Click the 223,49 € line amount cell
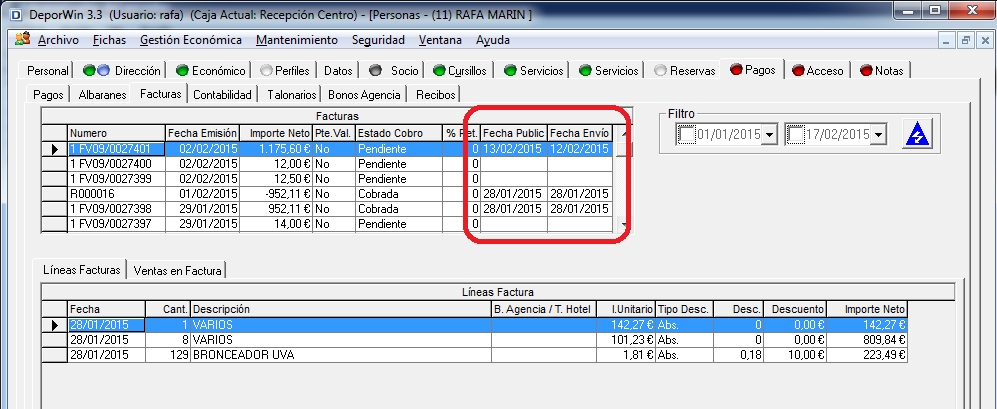 (867, 355)
